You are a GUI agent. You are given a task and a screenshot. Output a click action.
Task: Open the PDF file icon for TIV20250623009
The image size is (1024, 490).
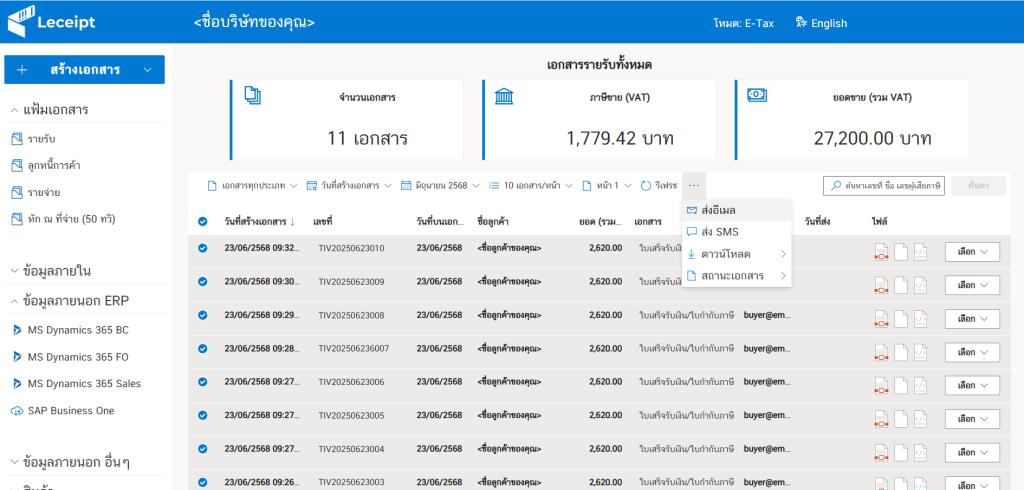pos(882,286)
